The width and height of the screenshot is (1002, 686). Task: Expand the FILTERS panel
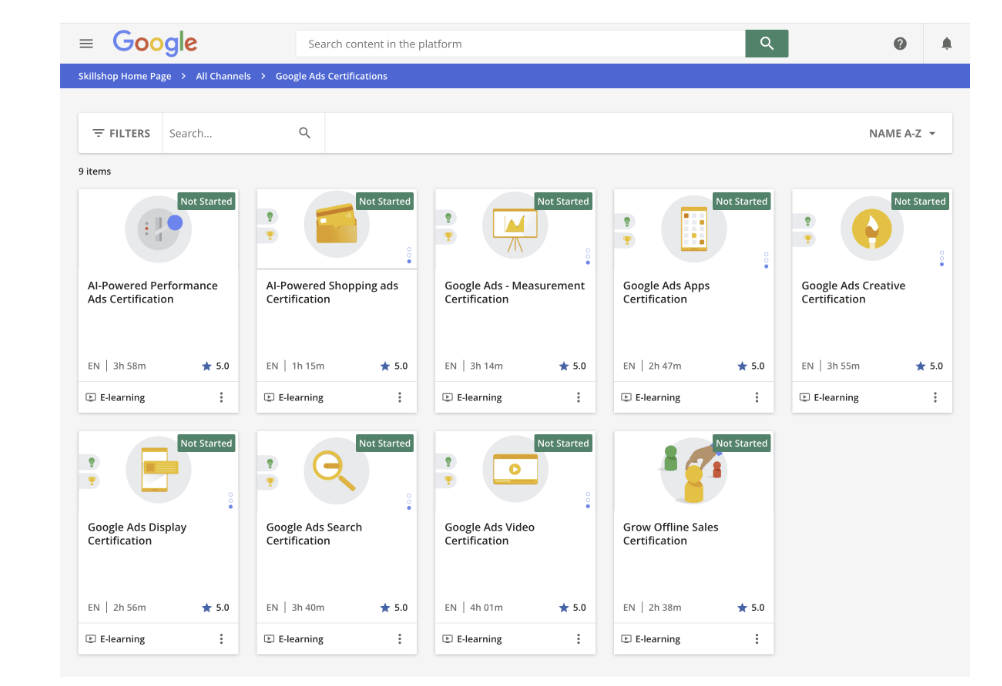coord(121,133)
